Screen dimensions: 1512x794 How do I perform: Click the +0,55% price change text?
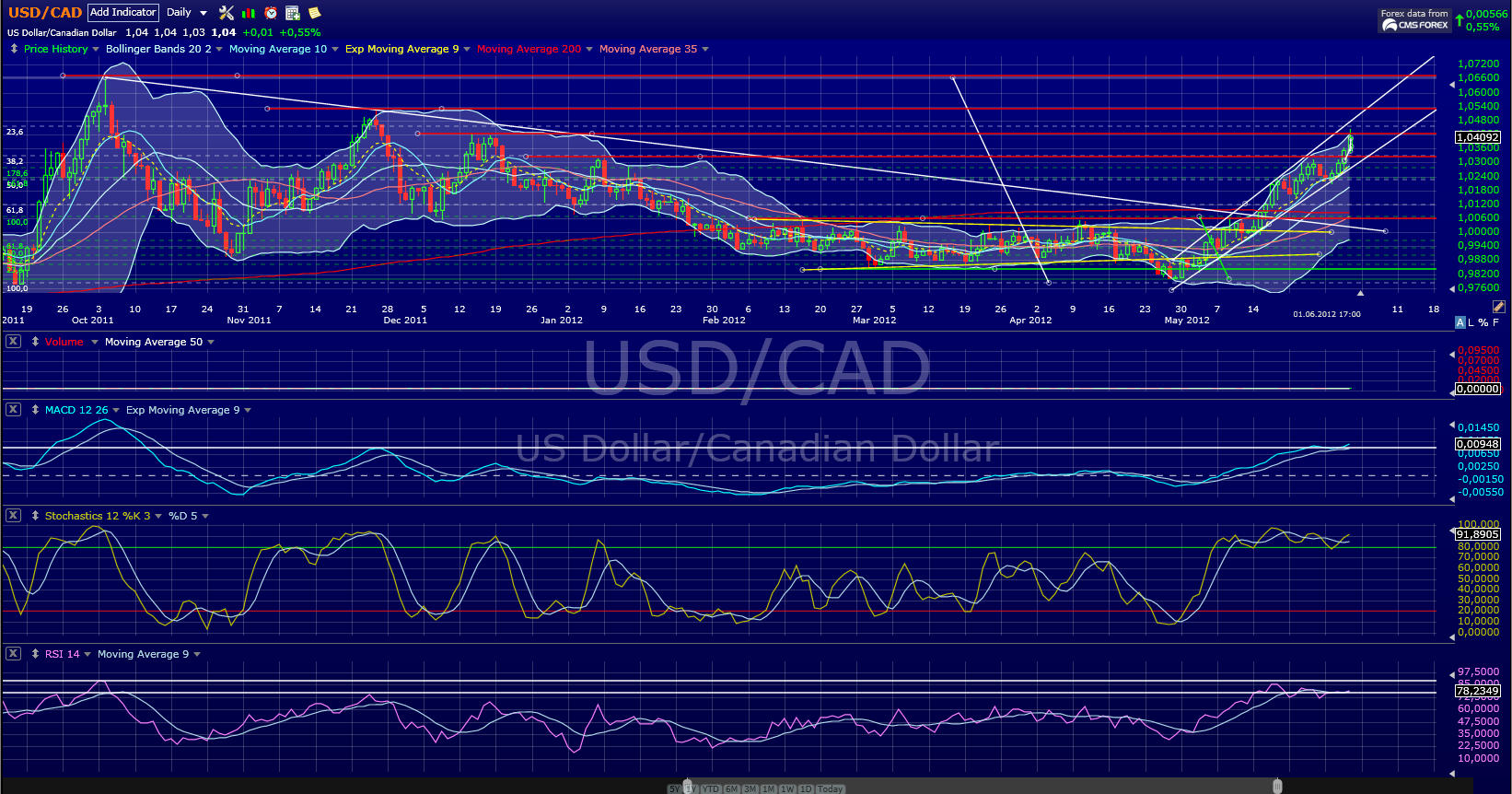click(x=300, y=32)
